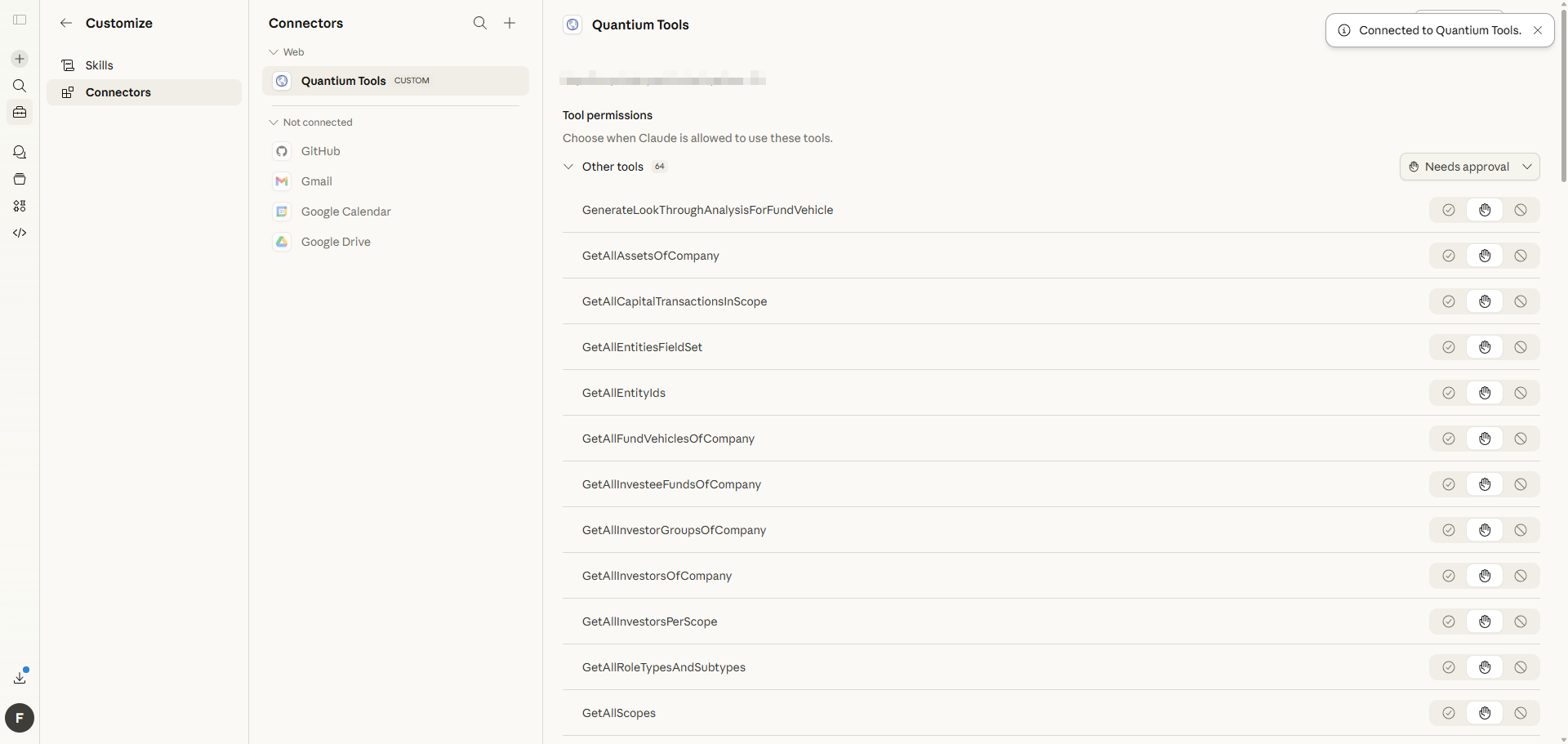Open the Code icon in left rail
Image resolution: width=1568 pixels, height=744 pixels.
coord(20,233)
